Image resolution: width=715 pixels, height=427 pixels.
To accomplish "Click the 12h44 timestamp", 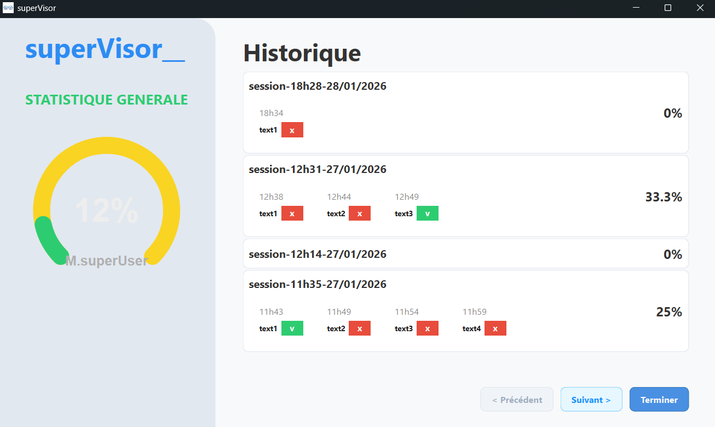I will pos(339,197).
